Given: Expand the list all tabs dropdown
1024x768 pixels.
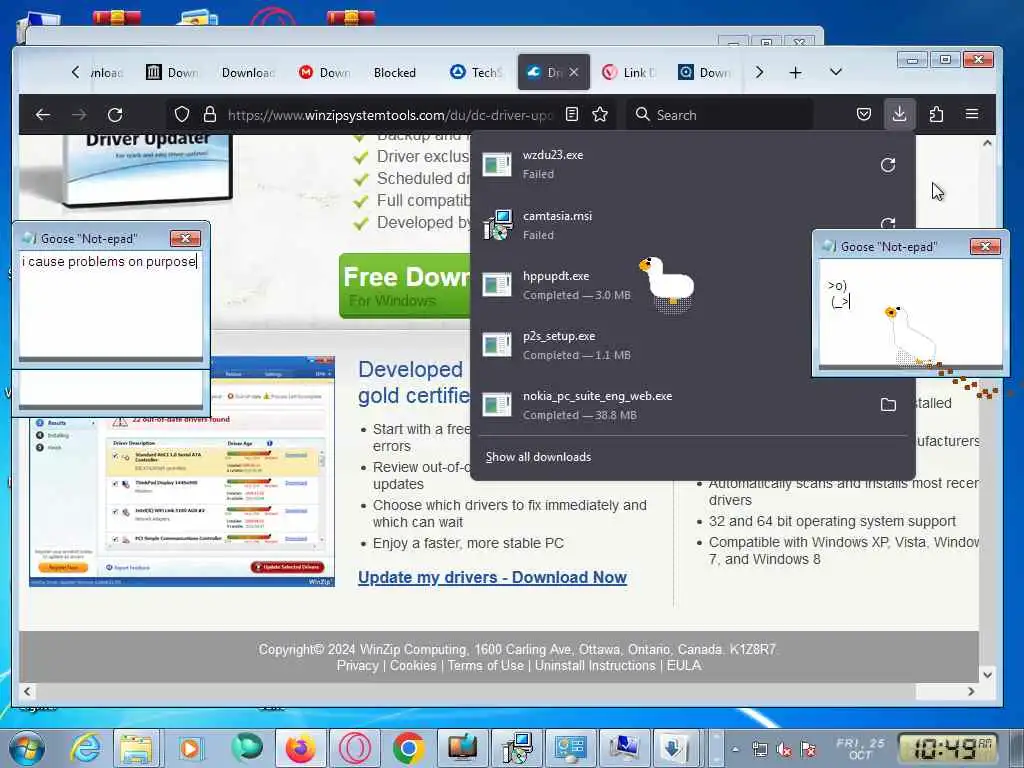Looking at the screenshot, I should point(835,72).
